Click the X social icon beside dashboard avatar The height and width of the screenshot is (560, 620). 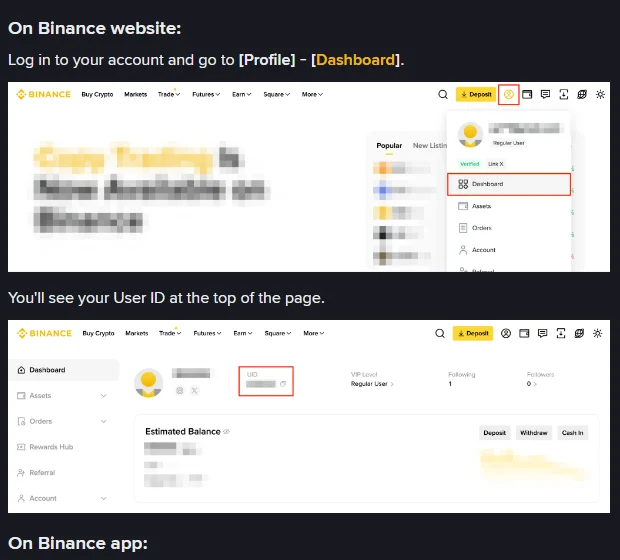[195, 391]
